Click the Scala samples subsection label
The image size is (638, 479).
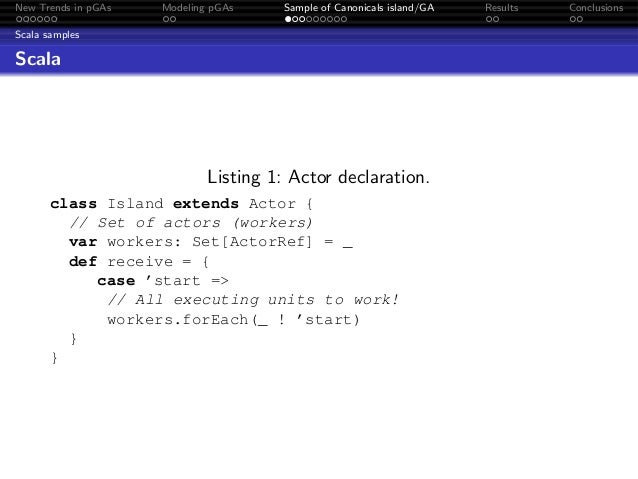[47, 35]
